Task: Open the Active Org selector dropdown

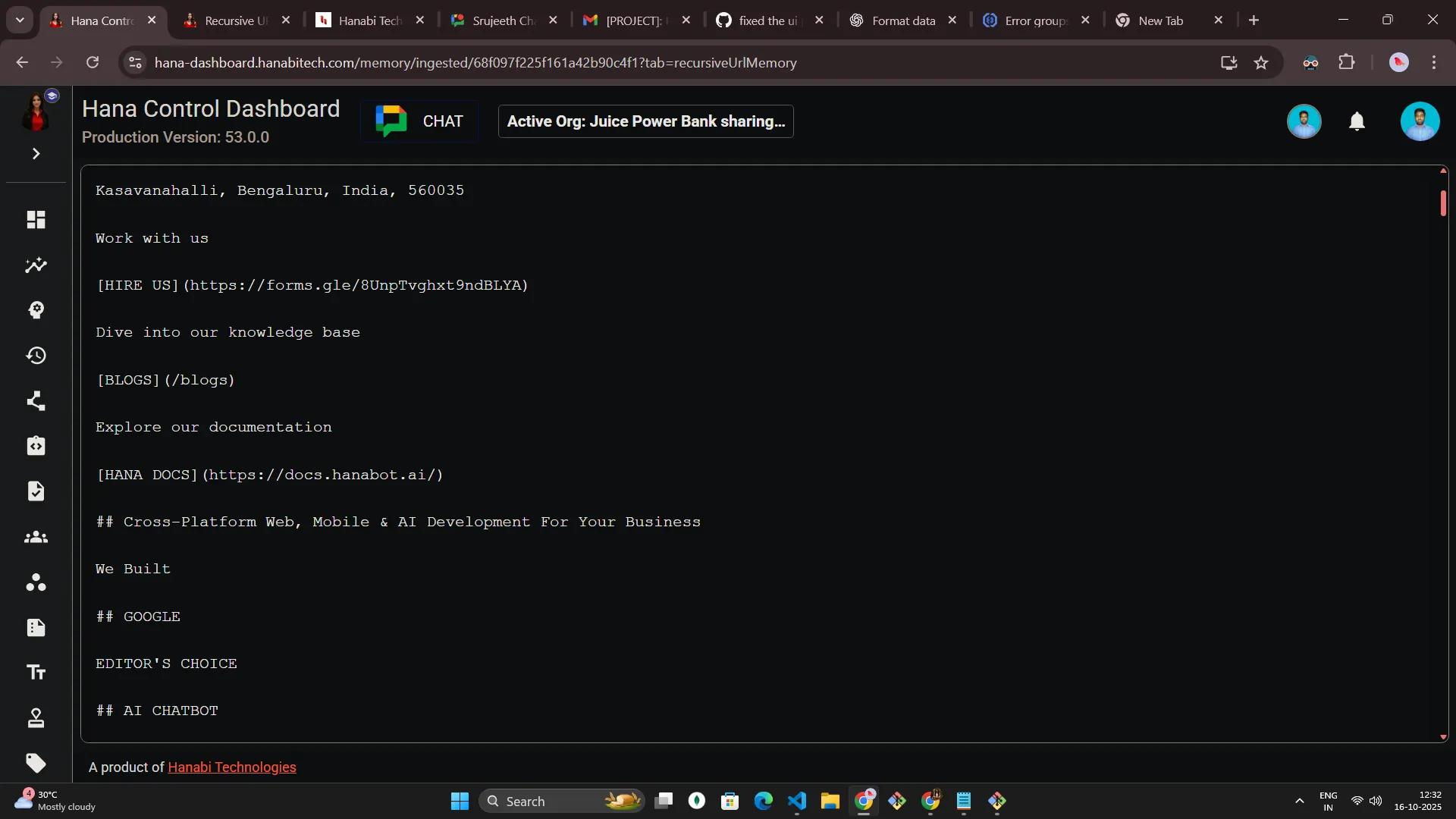Action: pos(645,121)
